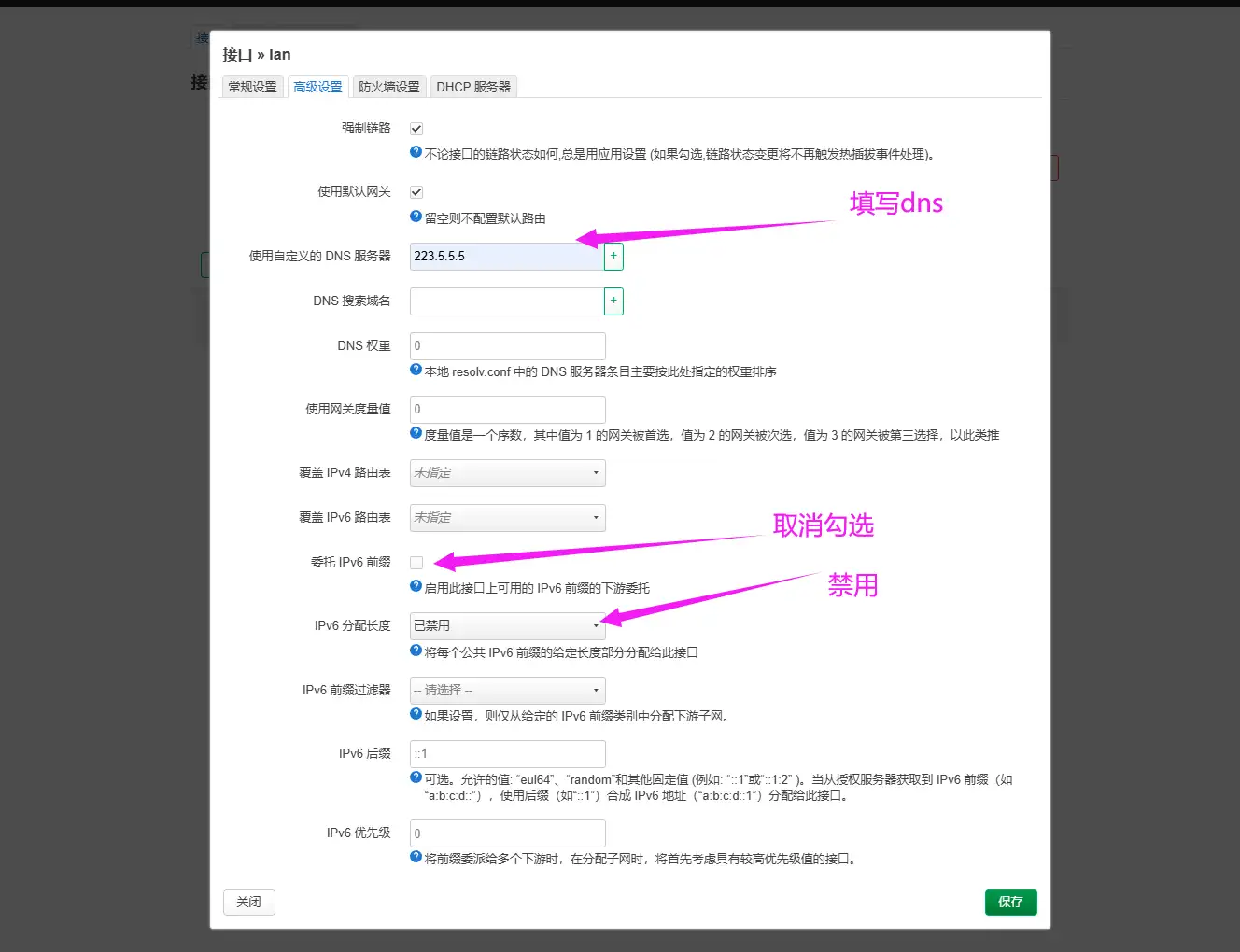1240x952 pixels.
Task: Uncheck the 强制链路 checkbox
Action: click(416, 129)
